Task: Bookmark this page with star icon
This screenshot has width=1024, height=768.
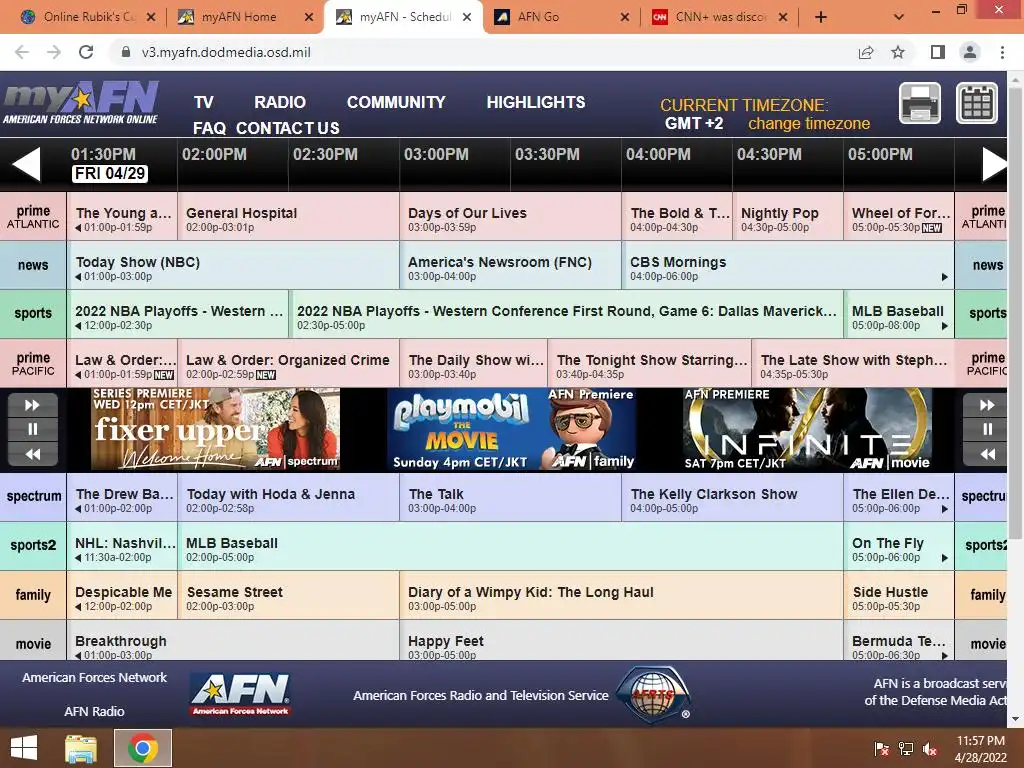Action: click(898, 52)
